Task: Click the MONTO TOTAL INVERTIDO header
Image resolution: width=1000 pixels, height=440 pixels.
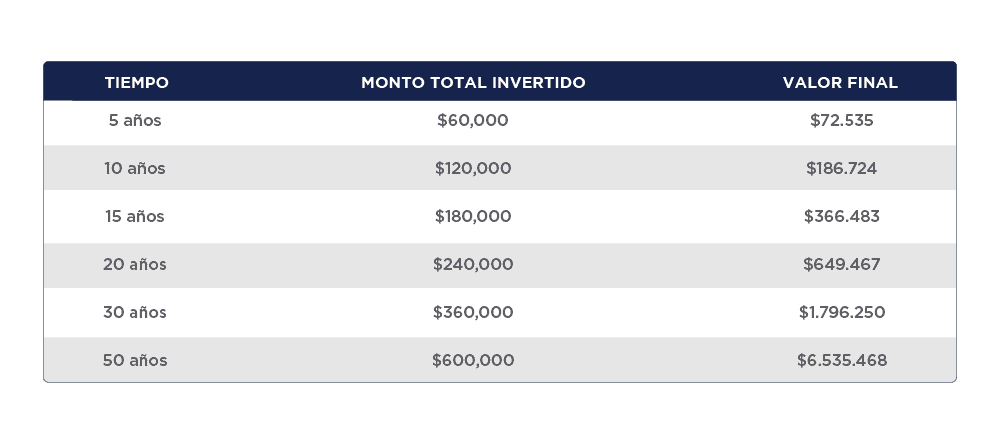Action: [x=473, y=83]
